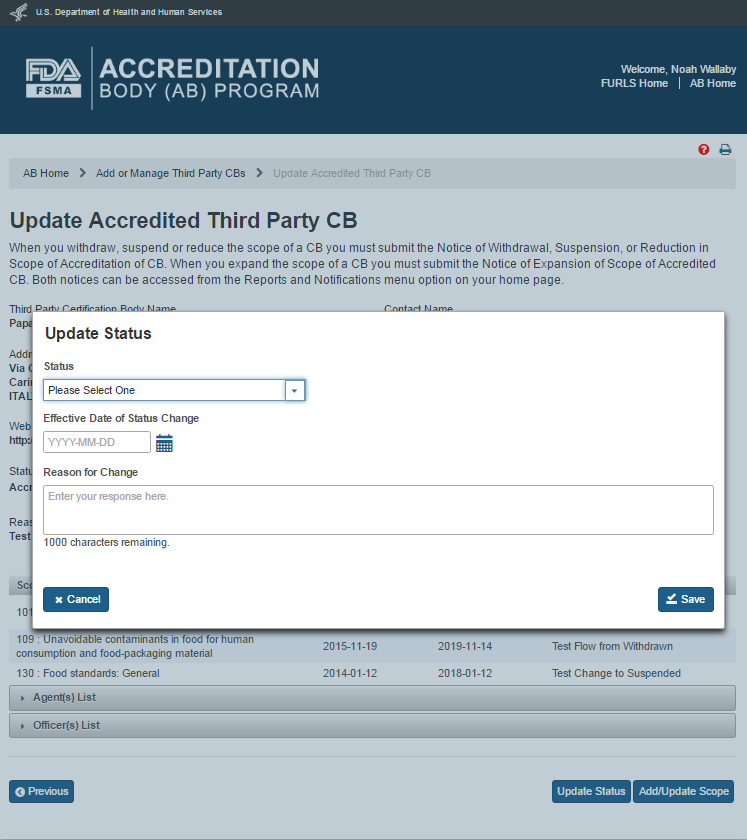Viewport: 747px width, 840px height.
Task: Save the status update
Action: [x=685, y=599]
